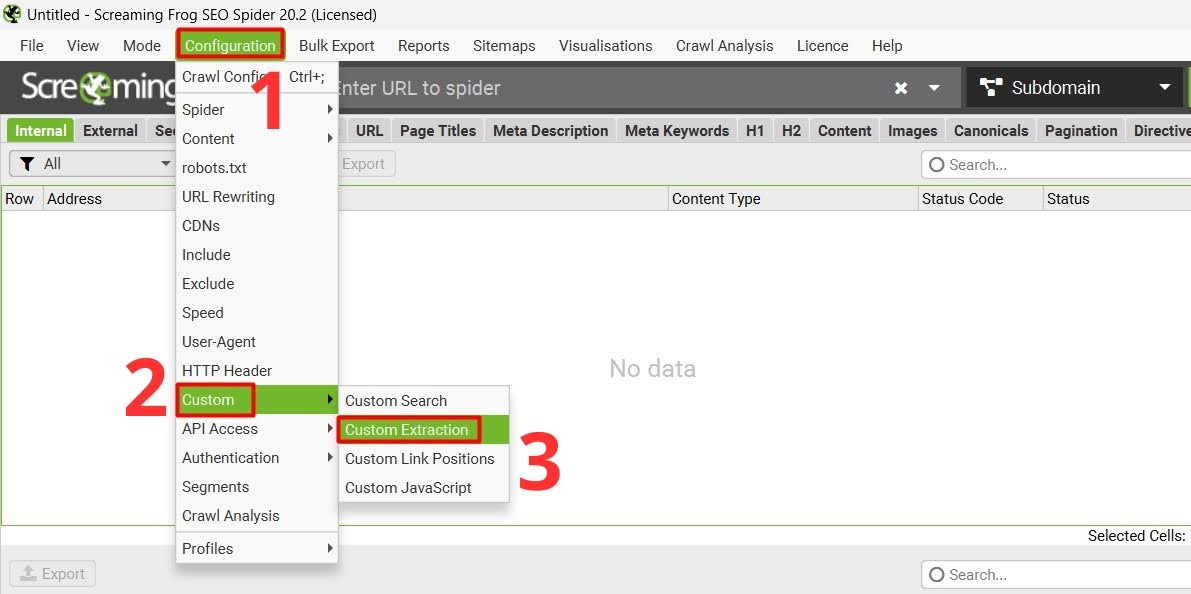Switch to the Images tab
The height and width of the screenshot is (594, 1191).
coord(912,131)
